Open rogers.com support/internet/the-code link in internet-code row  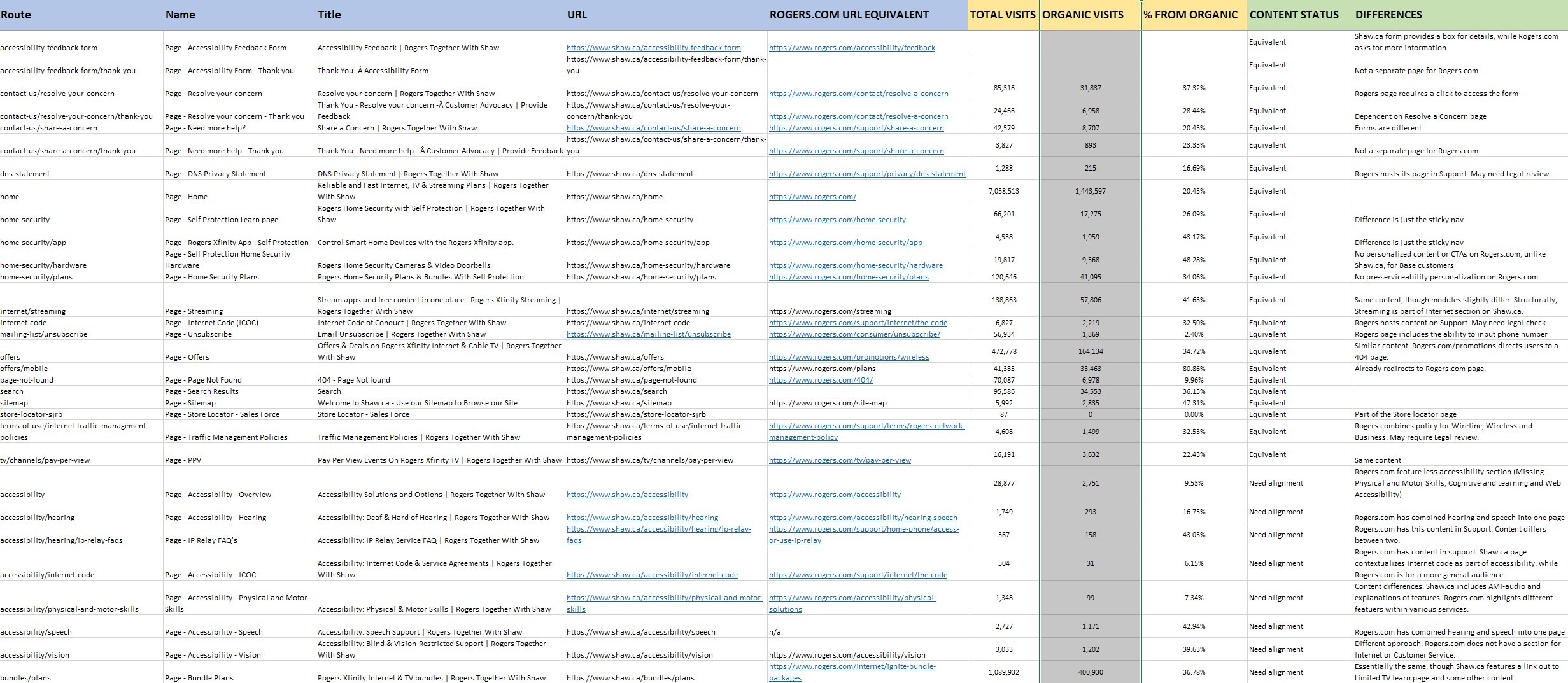(858, 323)
